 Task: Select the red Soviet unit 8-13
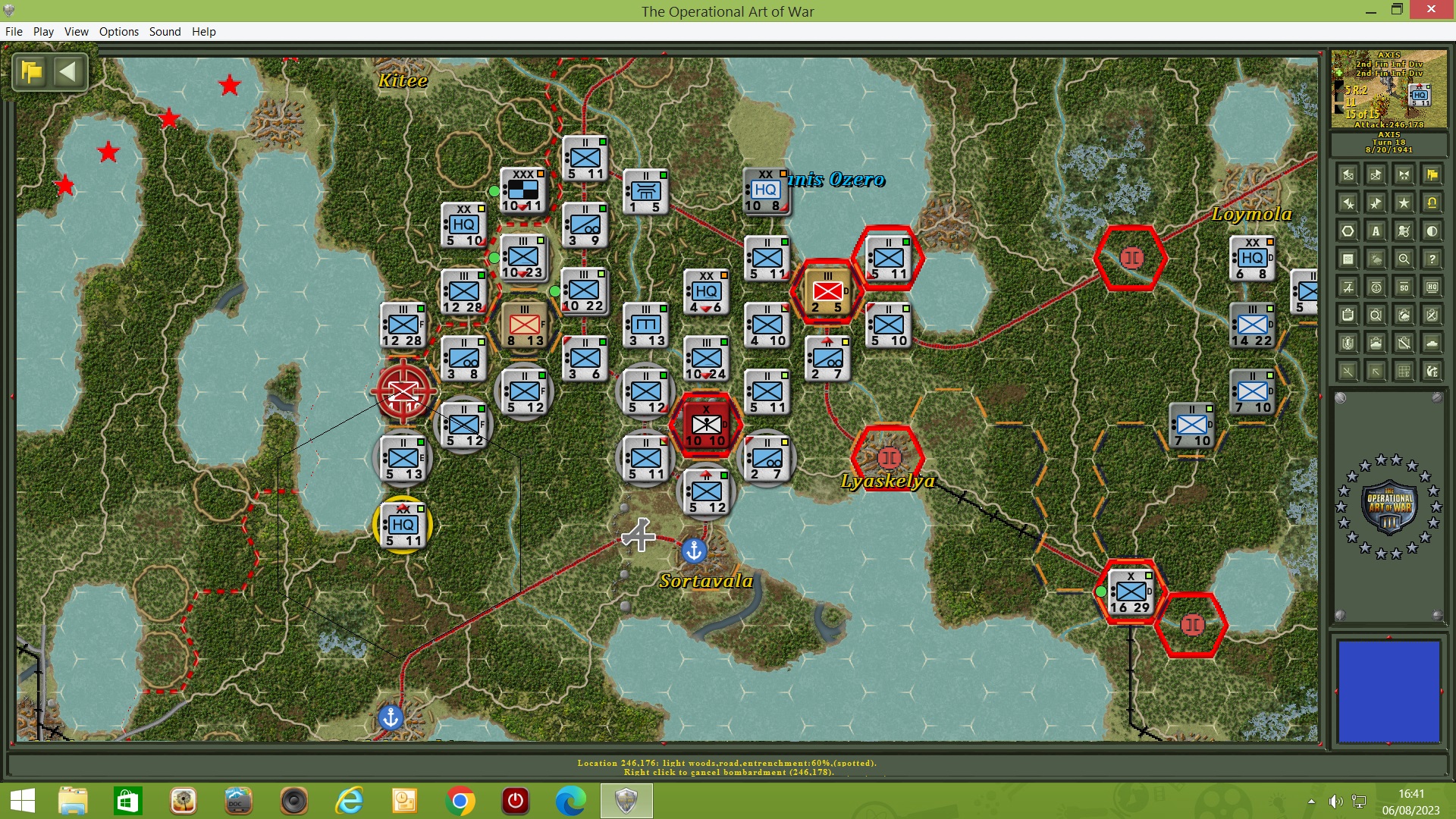(524, 325)
